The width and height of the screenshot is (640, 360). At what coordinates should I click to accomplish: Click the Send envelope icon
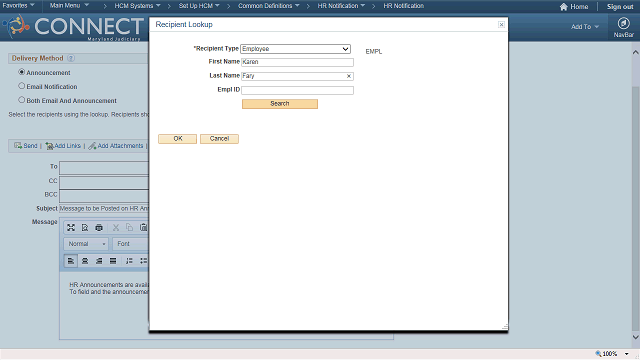(18, 146)
